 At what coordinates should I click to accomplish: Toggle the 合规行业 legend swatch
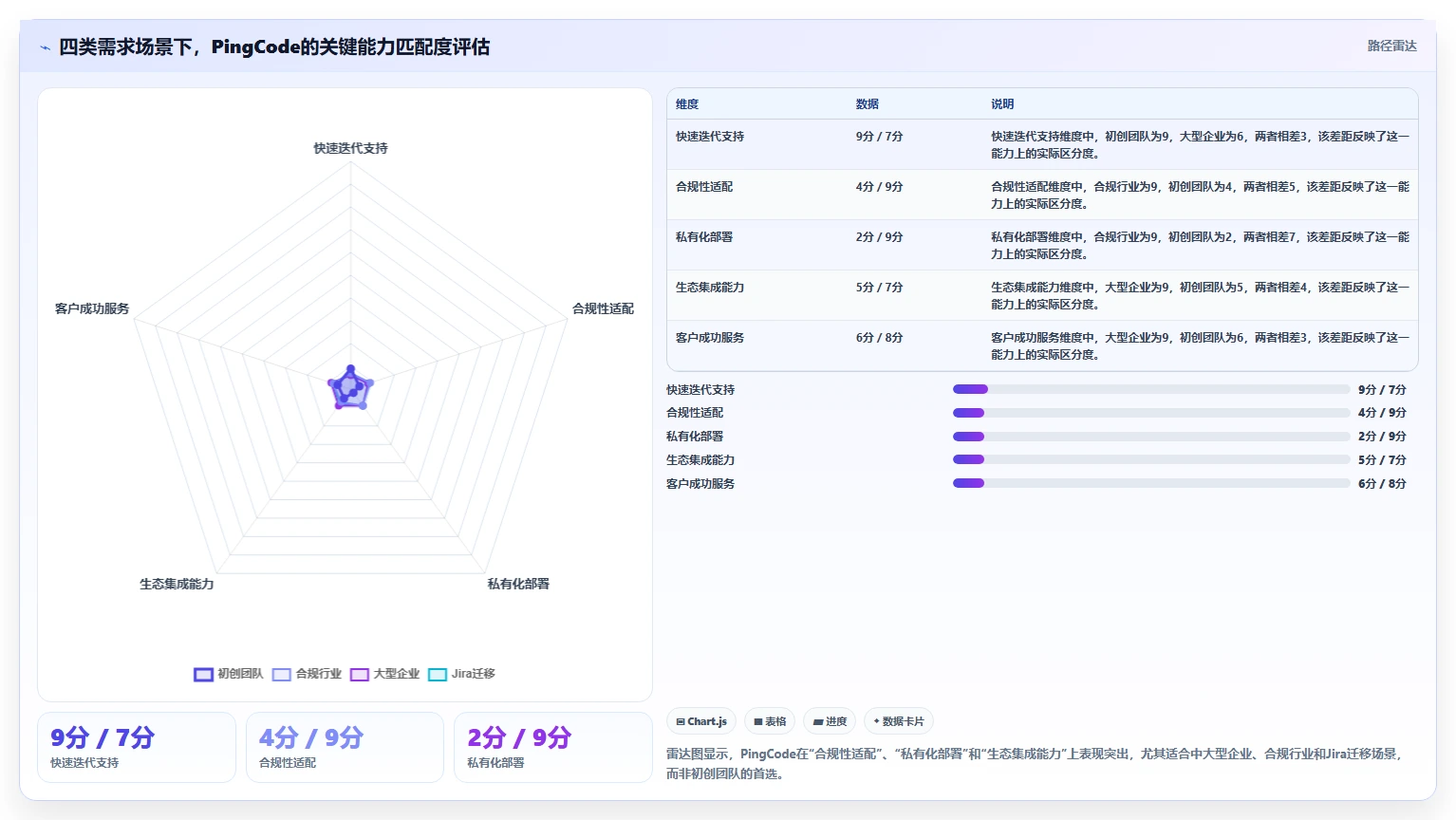pyautogui.click(x=281, y=675)
